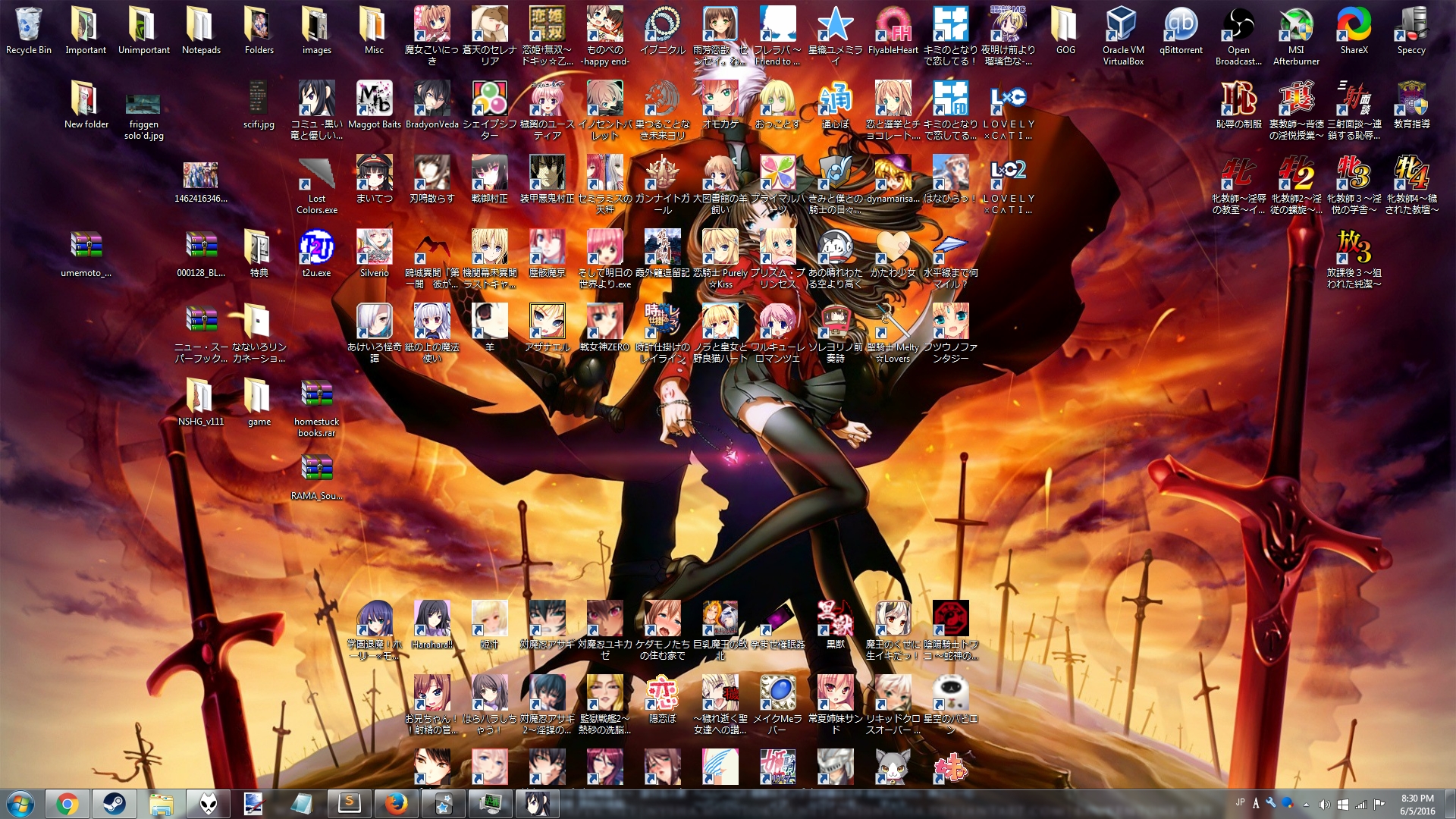Open the volume control in tray
1456x819 pixels.
pyautogui.click(x=1324, y=804)
